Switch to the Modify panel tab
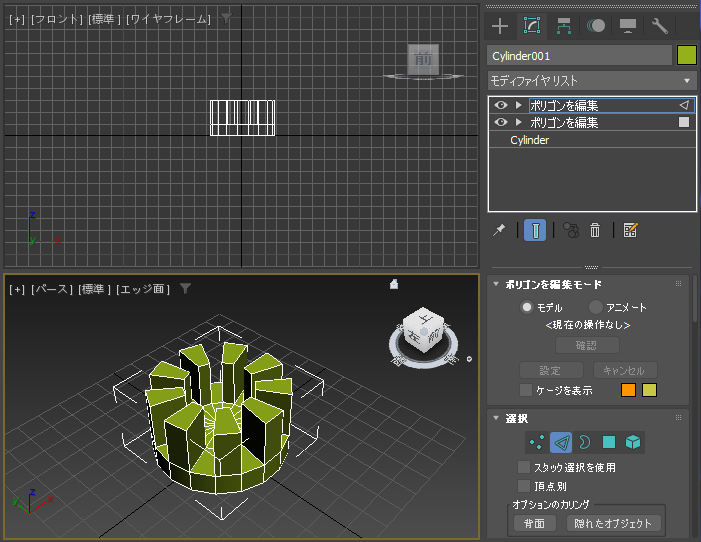701x542 pixels. (x=532, y=25)
